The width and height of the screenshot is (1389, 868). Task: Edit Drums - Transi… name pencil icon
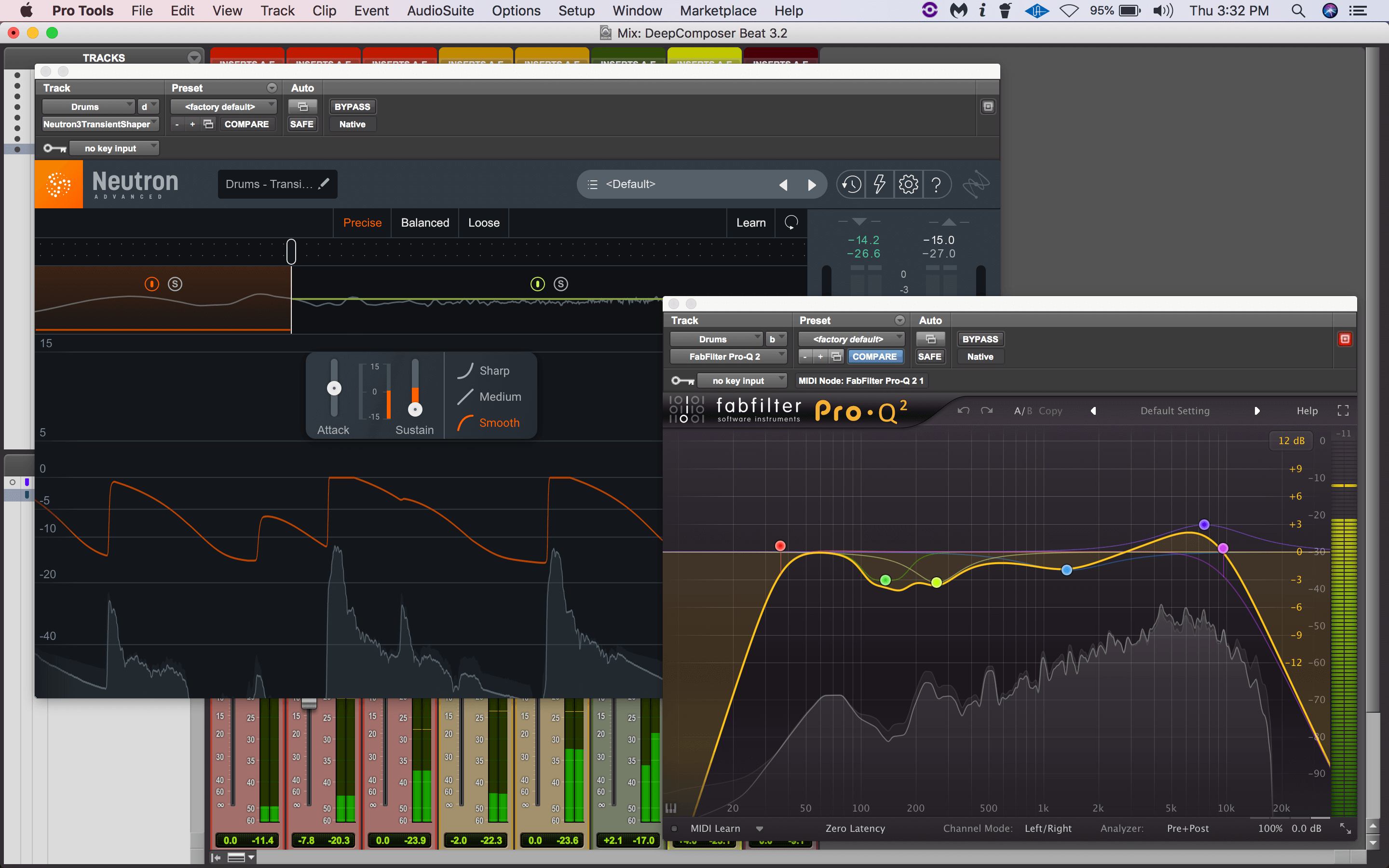pos(324,184)
